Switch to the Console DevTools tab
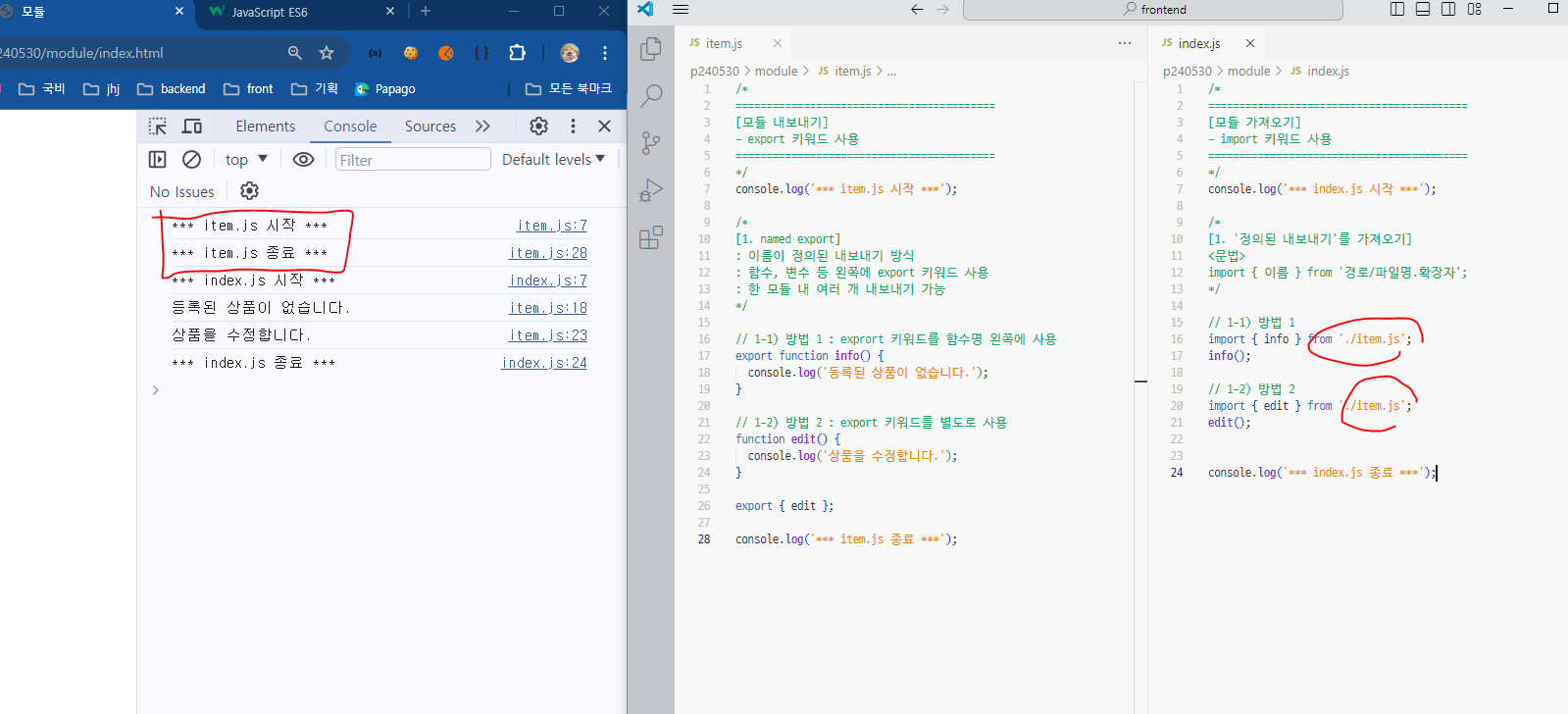The height and width of the screenshot is (714, 1568). click(x=350, y=127)
